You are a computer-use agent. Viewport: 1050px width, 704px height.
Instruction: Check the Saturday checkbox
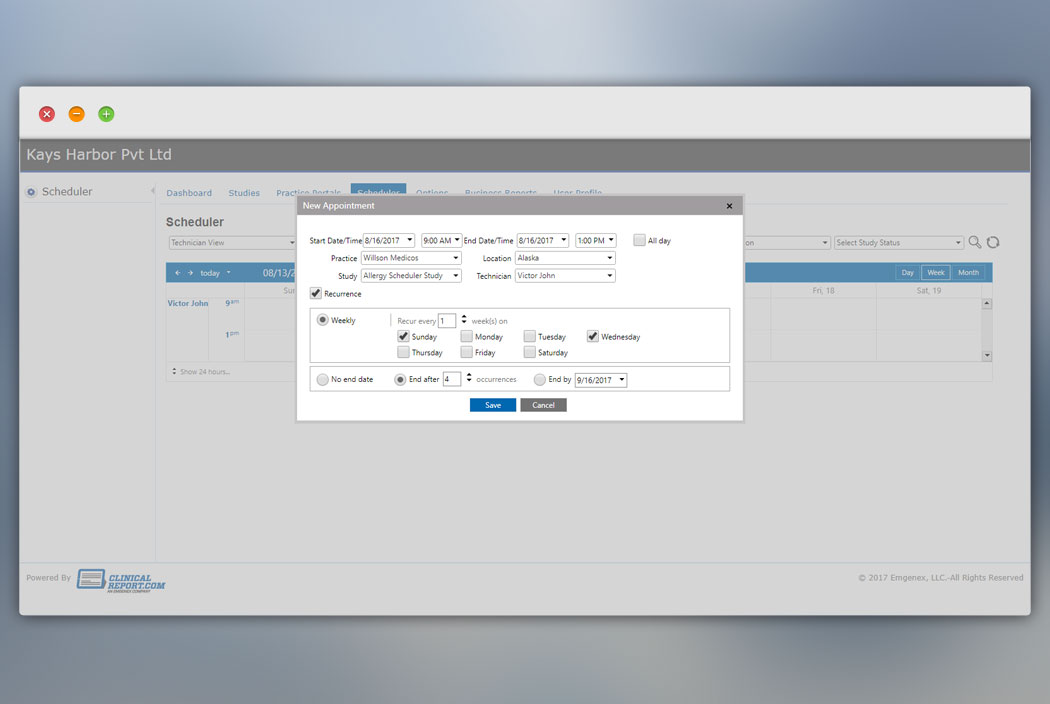pos(530,352)
